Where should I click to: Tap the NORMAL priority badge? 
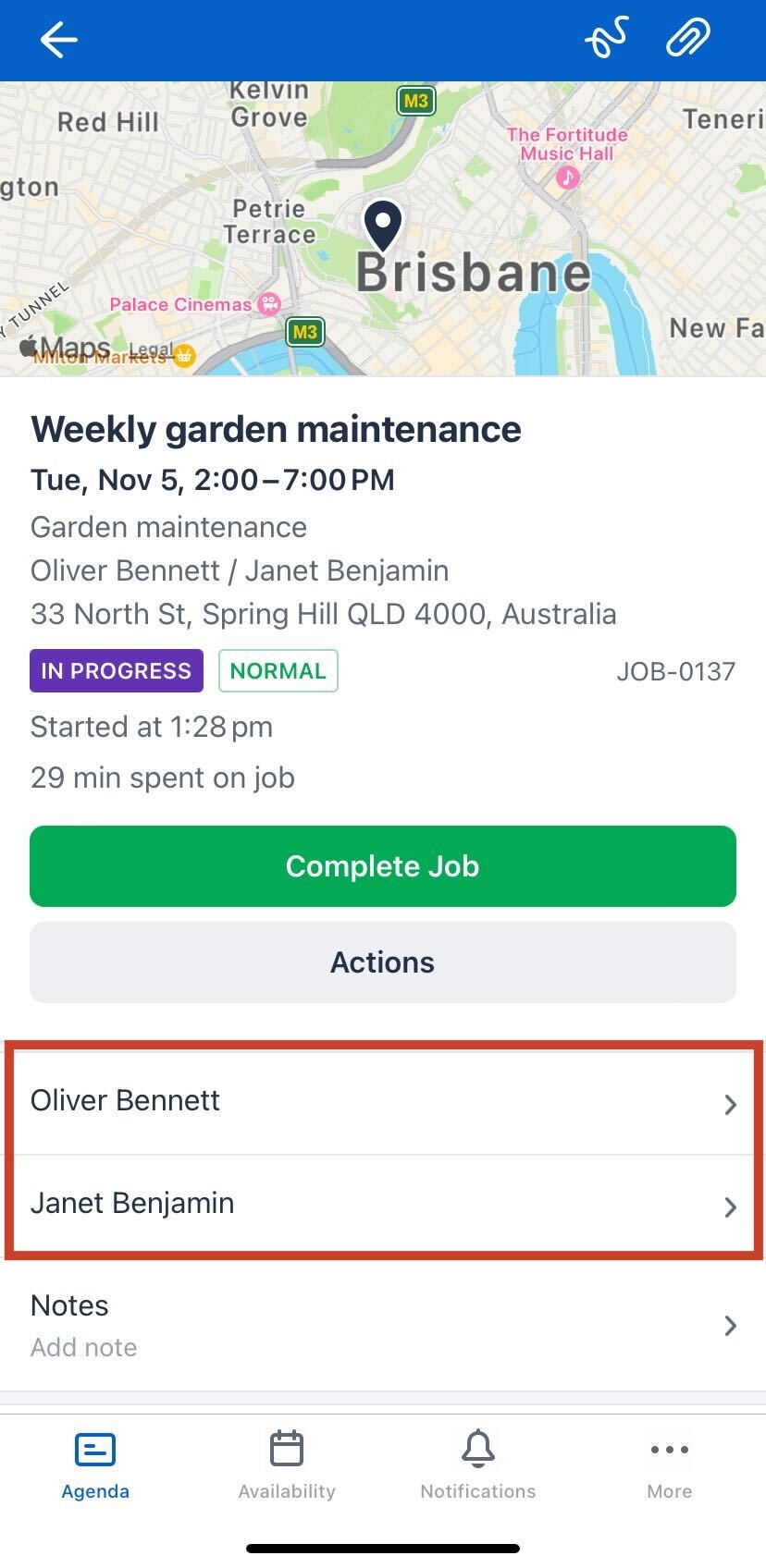tap(278, 671)
